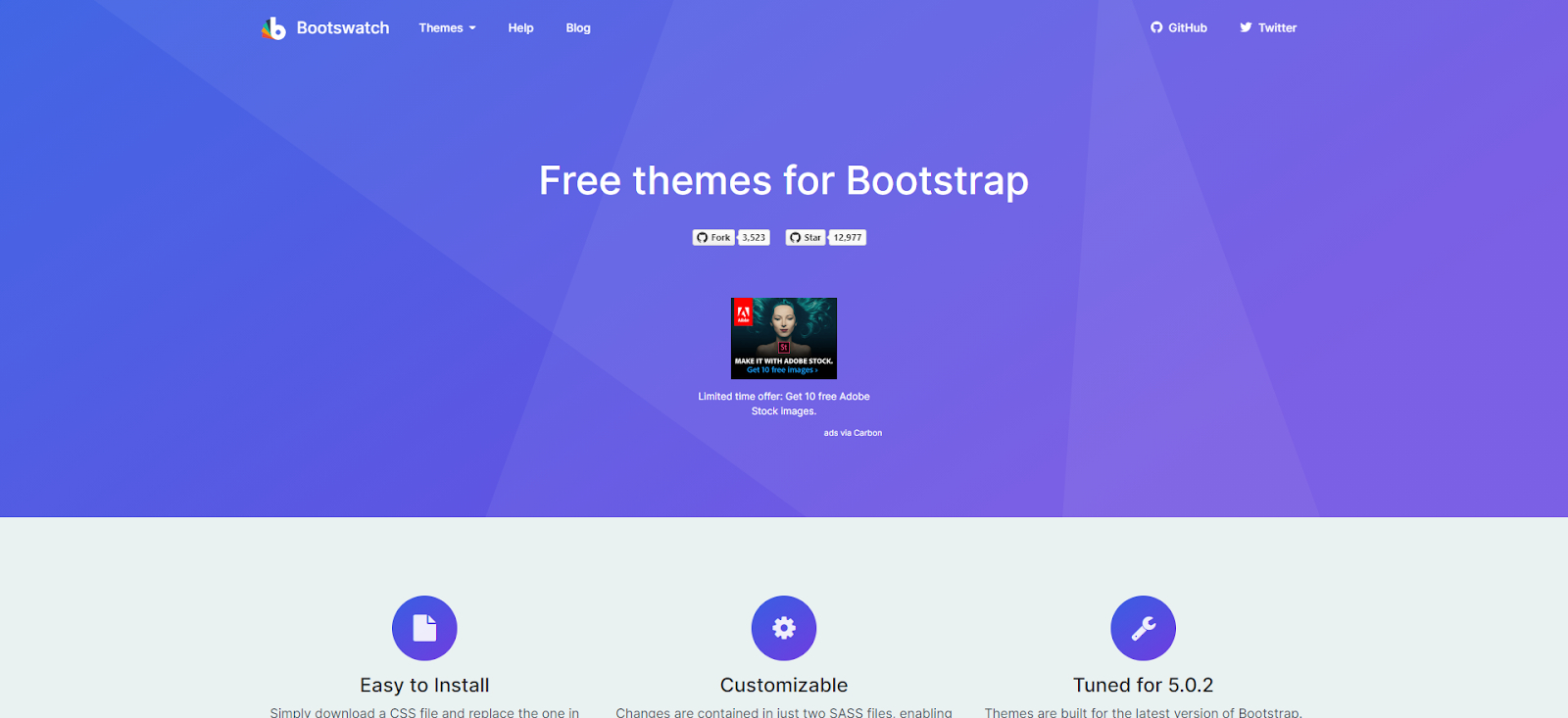Open the fork count 3,523
Image resolution: width=1568 pixels, height=718 pixels.
754,237
